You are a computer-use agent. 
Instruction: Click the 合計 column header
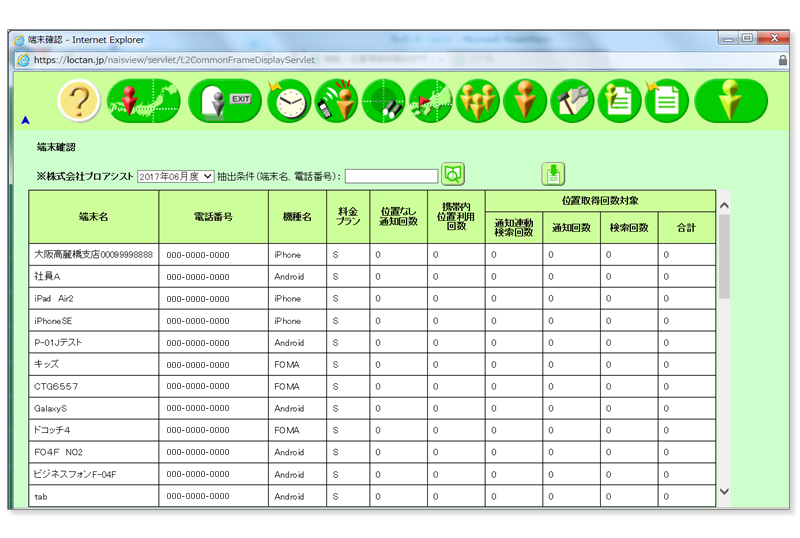click(x=687, y=228)
